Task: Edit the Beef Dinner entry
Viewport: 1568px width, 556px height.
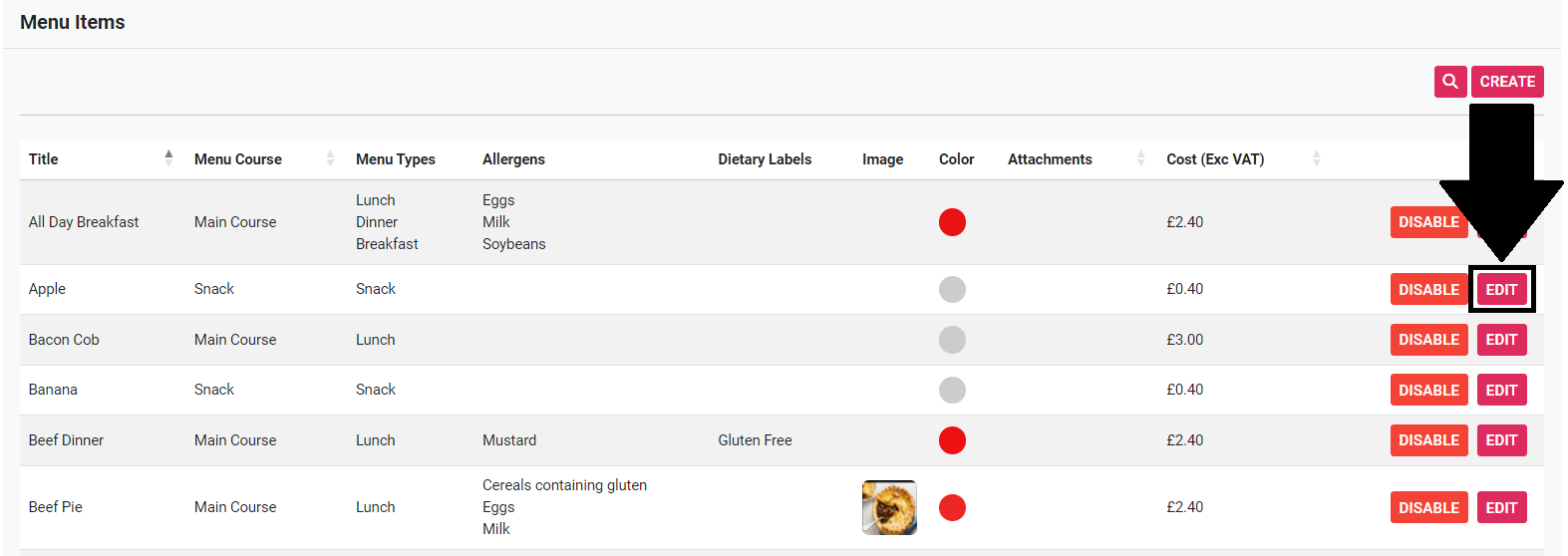Action: [x=1501, y=440]
